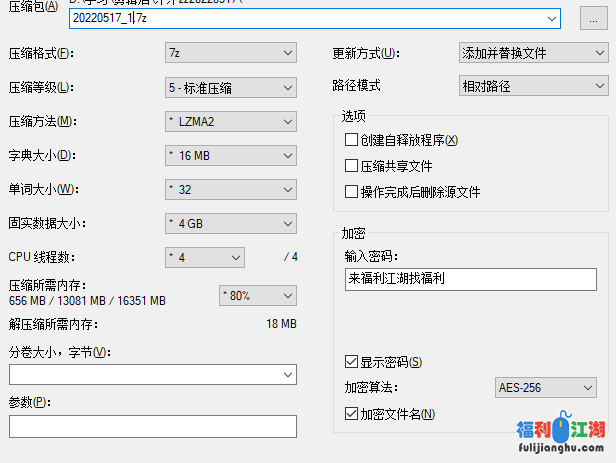Open the CPU 线程数 dropdown showing 4
This screenshot has width=616, height=463.
[x=204, y=258]
